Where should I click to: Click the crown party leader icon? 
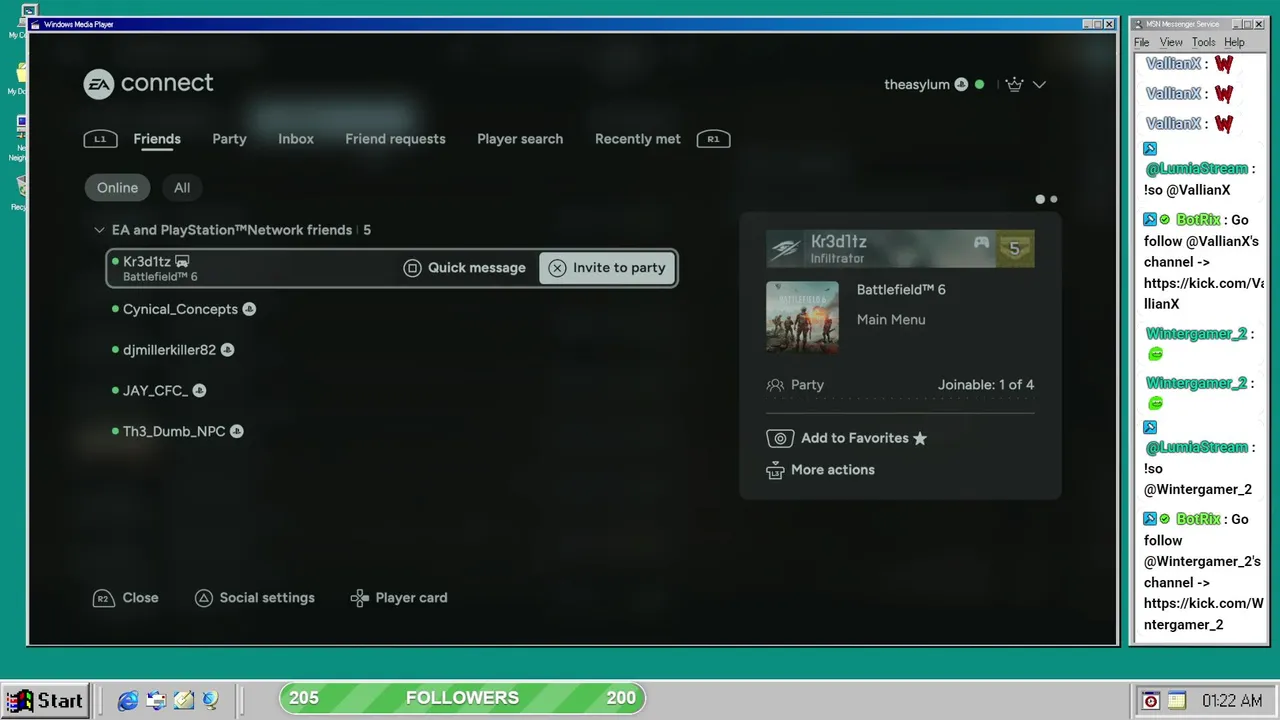(x=1015, y=84)
